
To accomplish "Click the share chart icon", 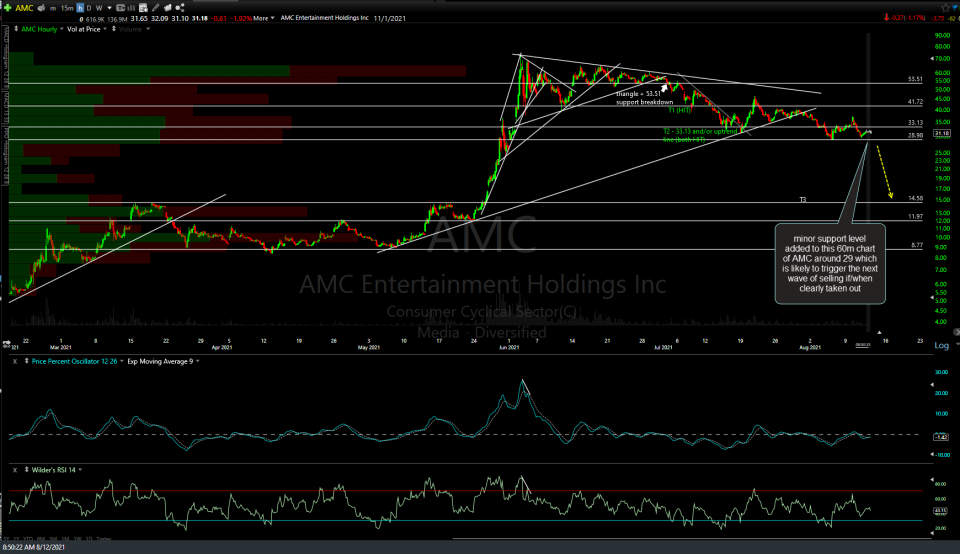I will point(180,8).
